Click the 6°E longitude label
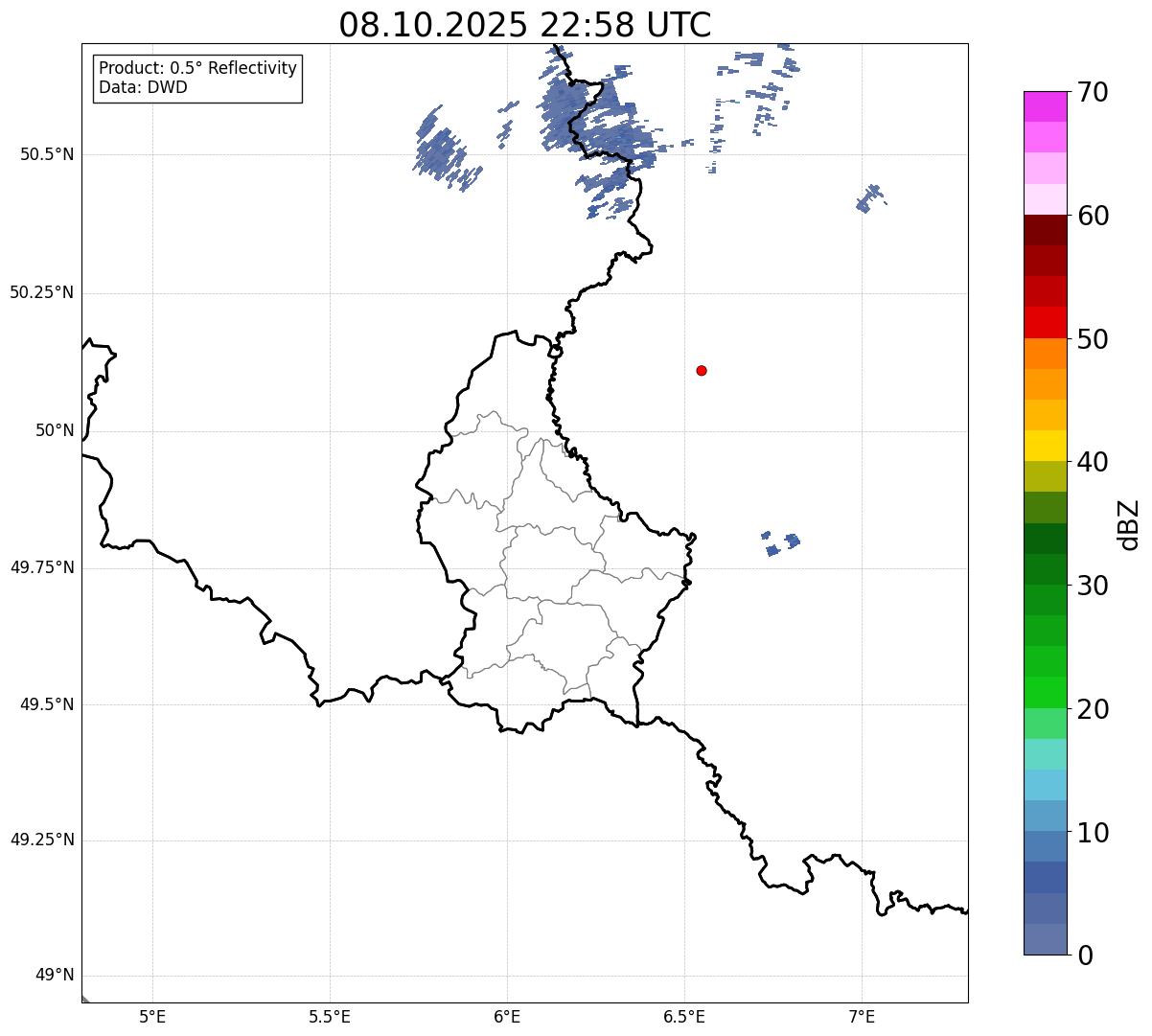 (507, 1016)
